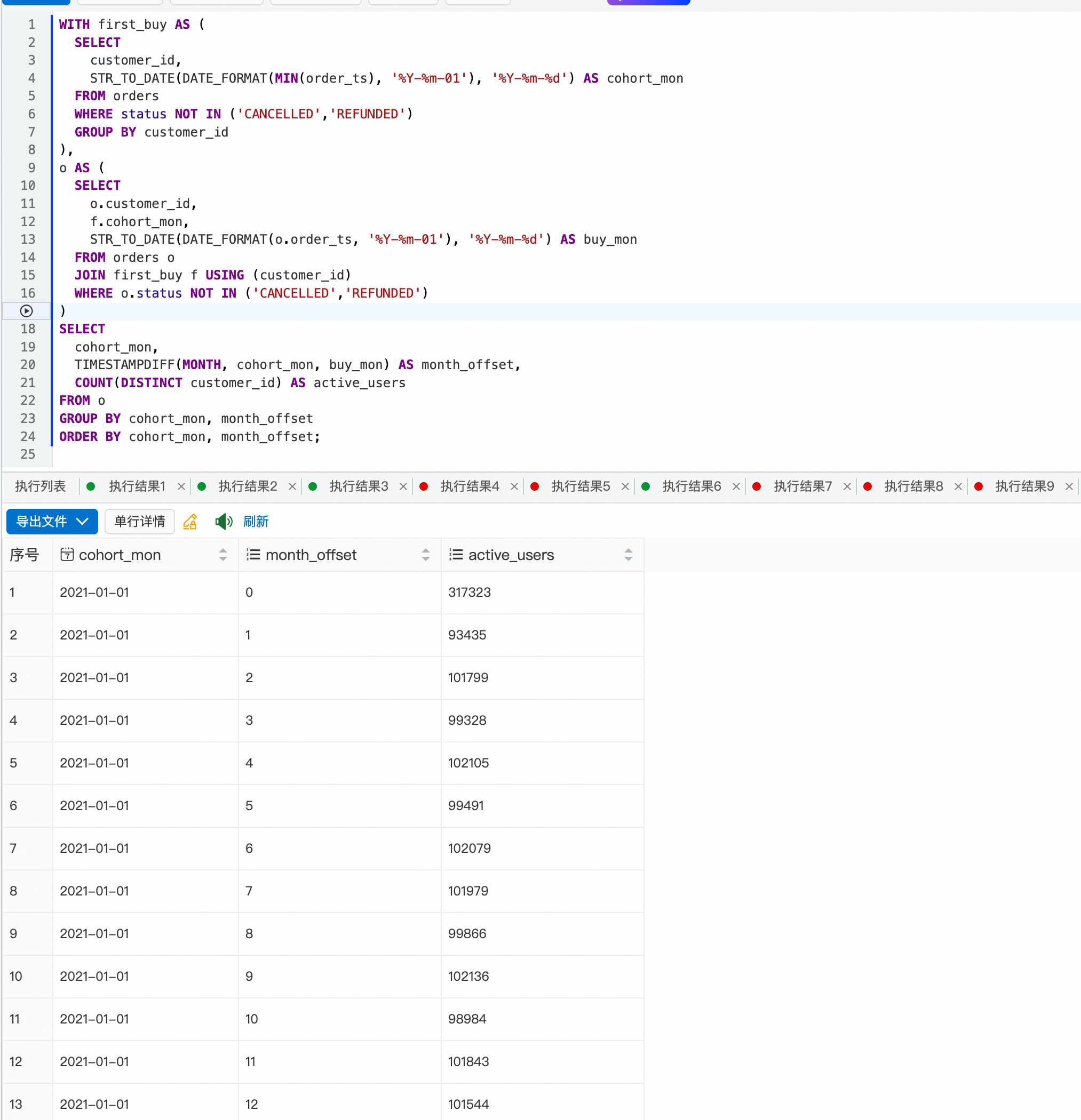This screenshot has height=1120, width=1081.
Task: Click the 单行详情 button
Action: (139, 521)
